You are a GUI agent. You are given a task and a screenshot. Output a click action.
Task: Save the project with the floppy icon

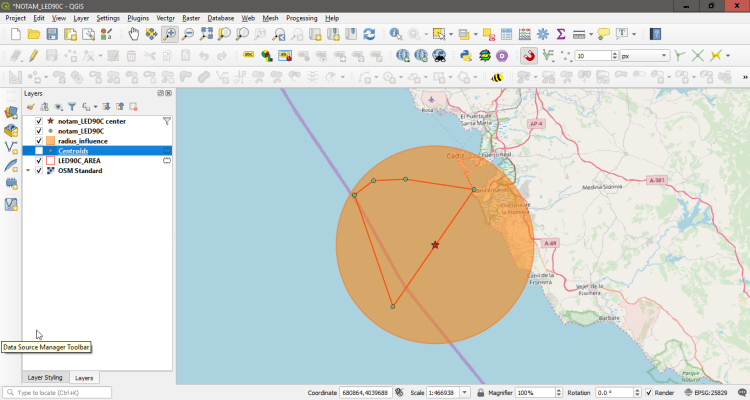click(x=52, y=34)
